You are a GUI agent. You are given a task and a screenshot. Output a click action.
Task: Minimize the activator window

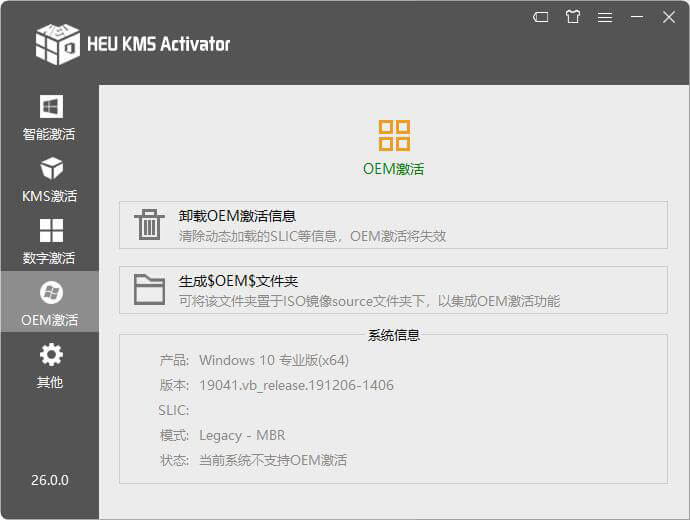pos(637,17)
